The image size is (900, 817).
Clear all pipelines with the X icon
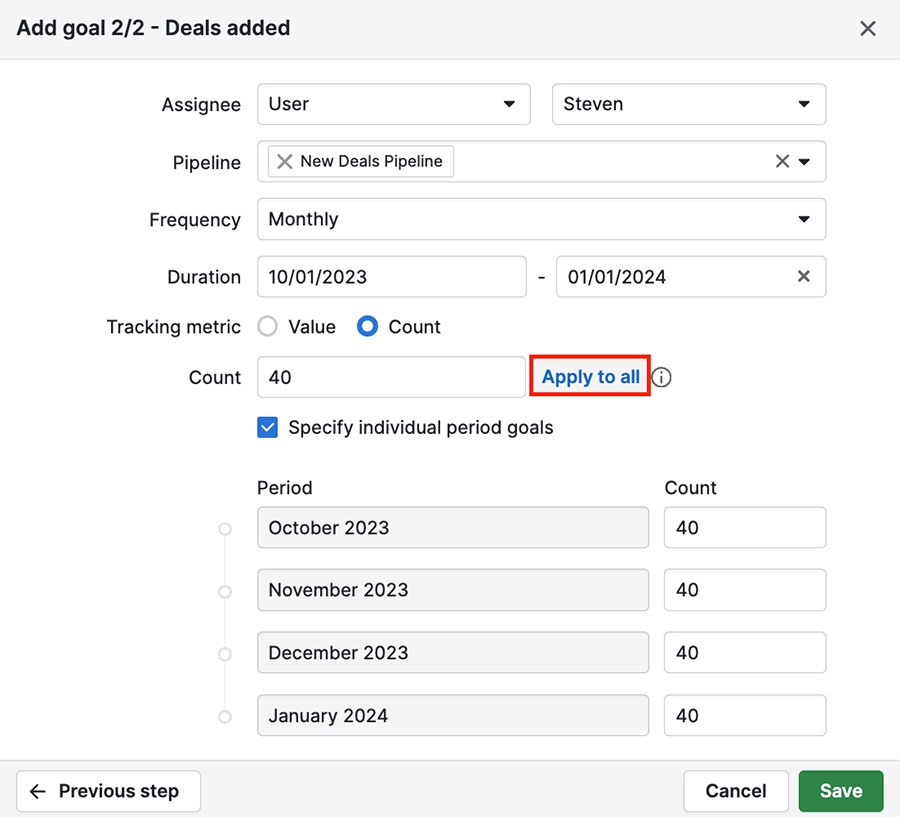(x=782, y=161)
